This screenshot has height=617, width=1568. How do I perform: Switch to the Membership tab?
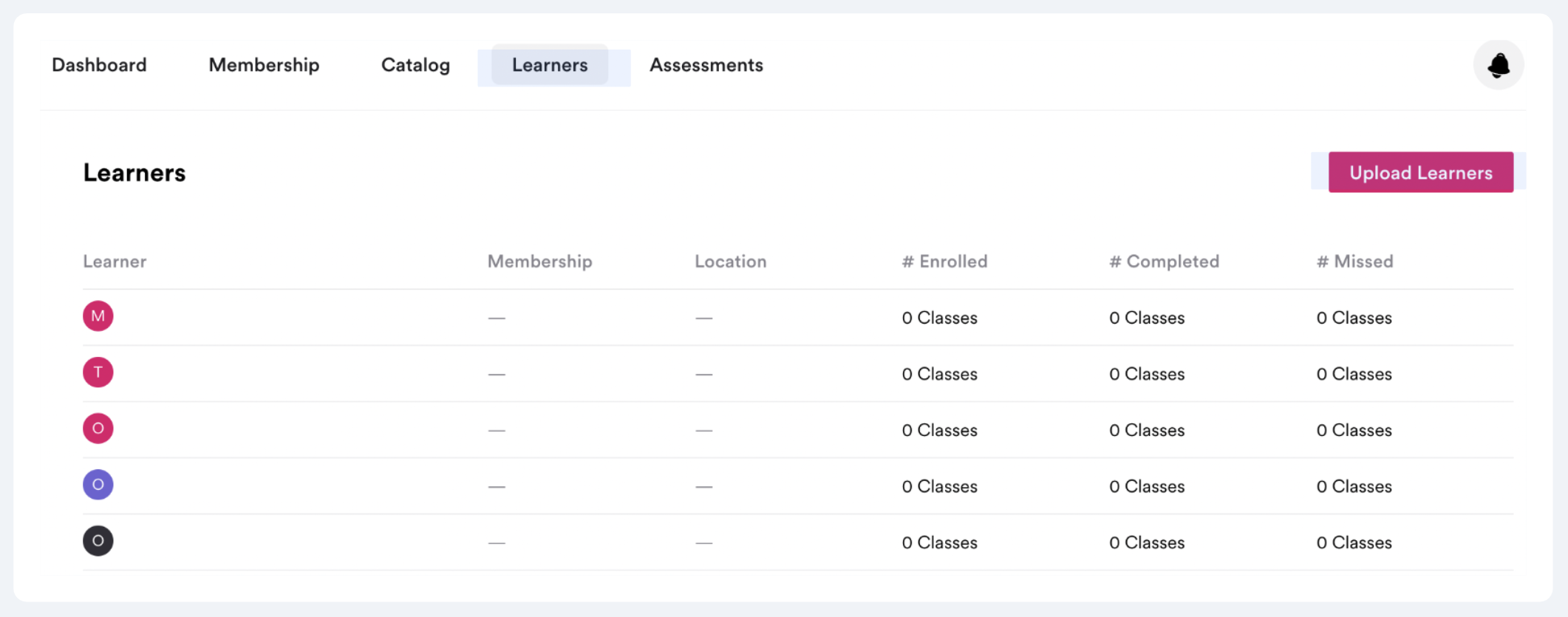coord(264,65)
